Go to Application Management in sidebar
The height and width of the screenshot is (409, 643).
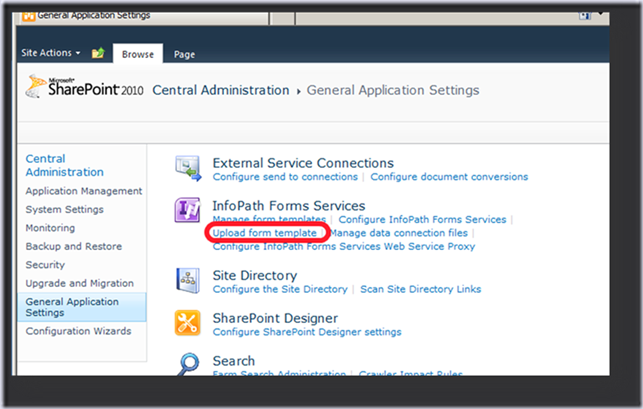click(x=84, y=191)
